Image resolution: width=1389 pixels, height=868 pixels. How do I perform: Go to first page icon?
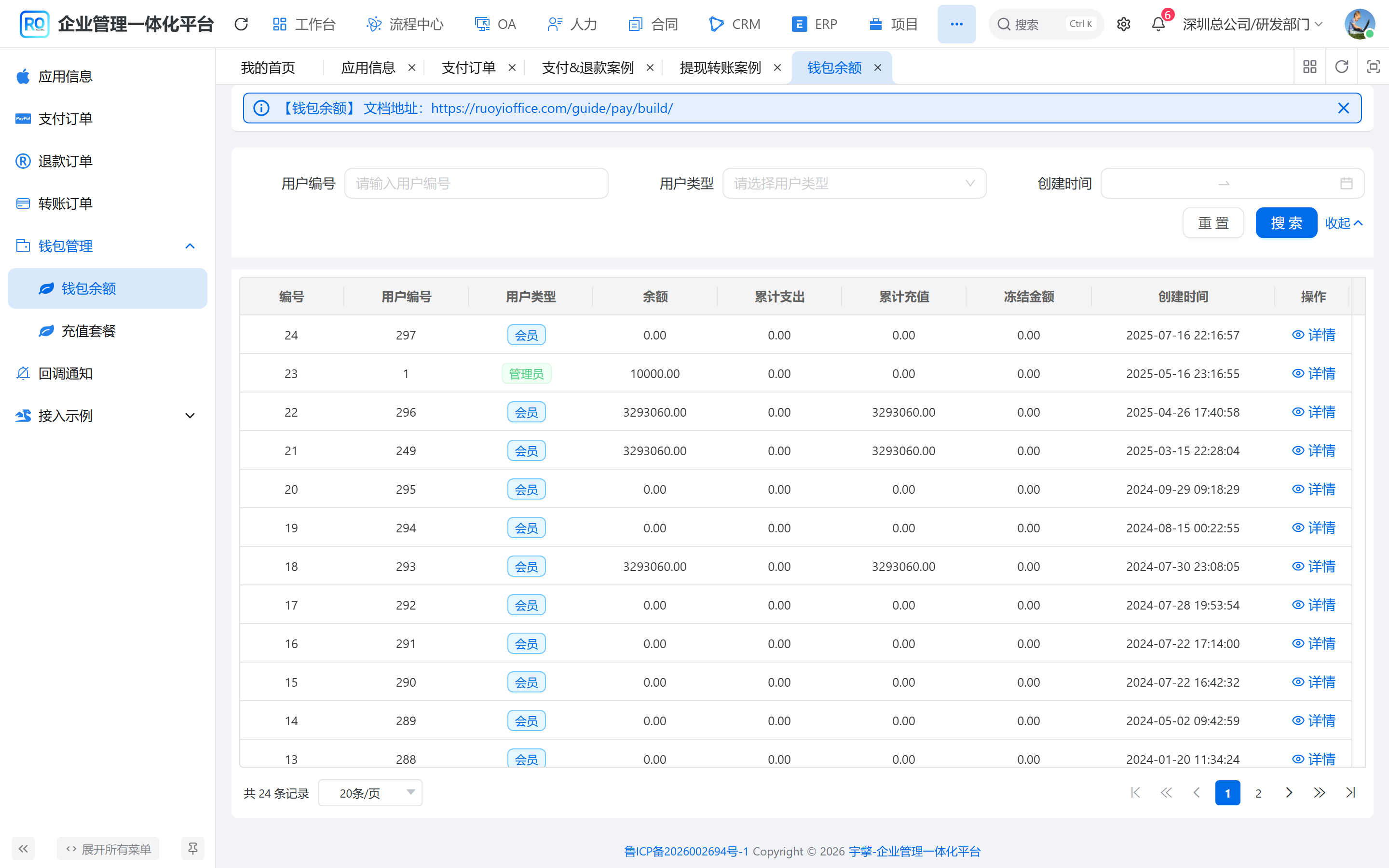[x=1135, y=793]
